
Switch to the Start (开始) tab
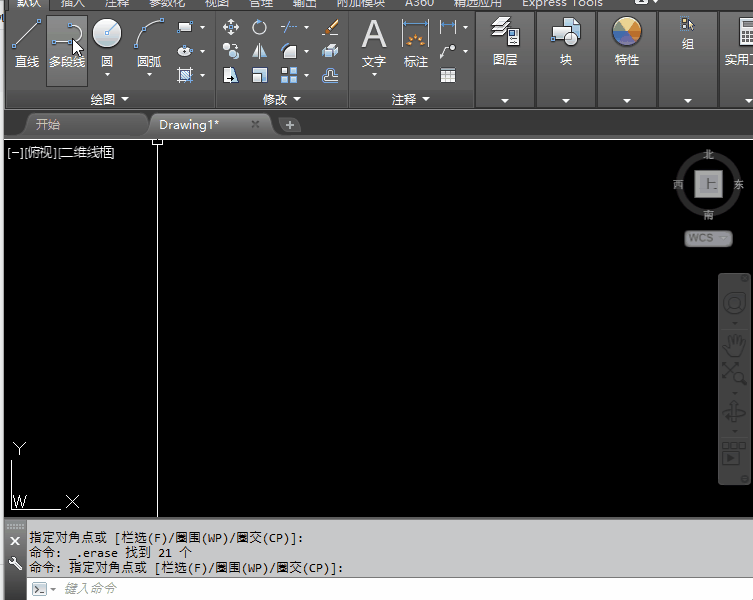[47, 125]
